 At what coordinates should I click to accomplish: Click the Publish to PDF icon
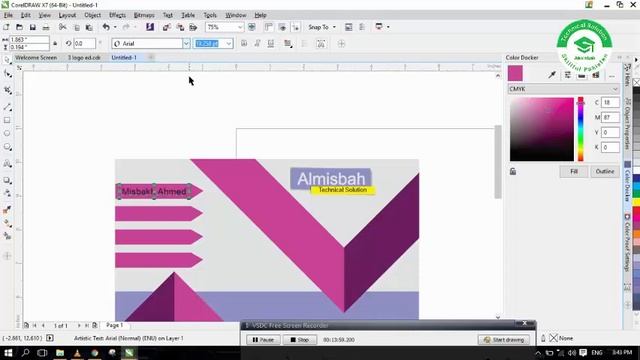tap(193, 27)
